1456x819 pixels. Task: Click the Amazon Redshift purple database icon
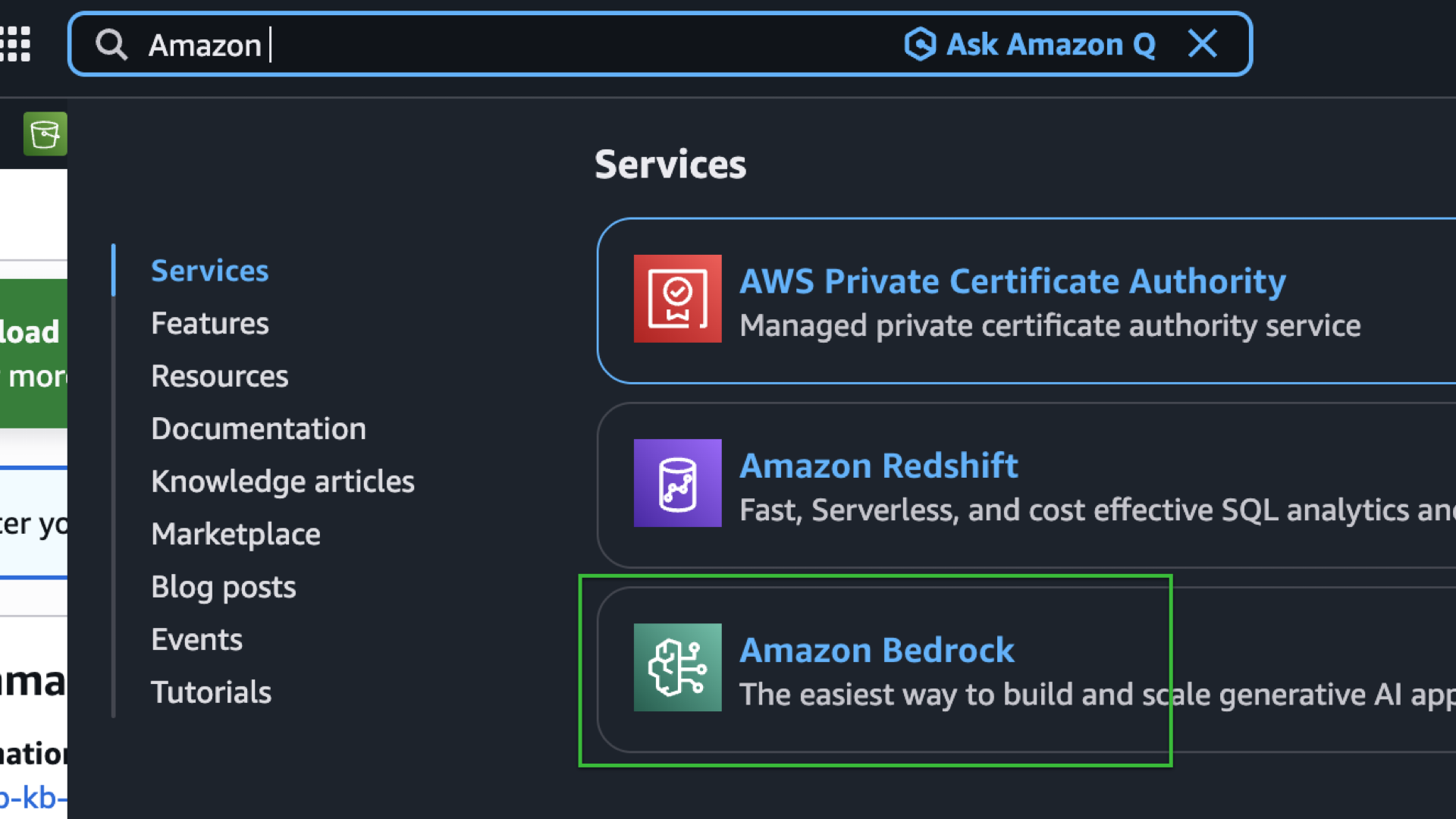click(677, 483)
